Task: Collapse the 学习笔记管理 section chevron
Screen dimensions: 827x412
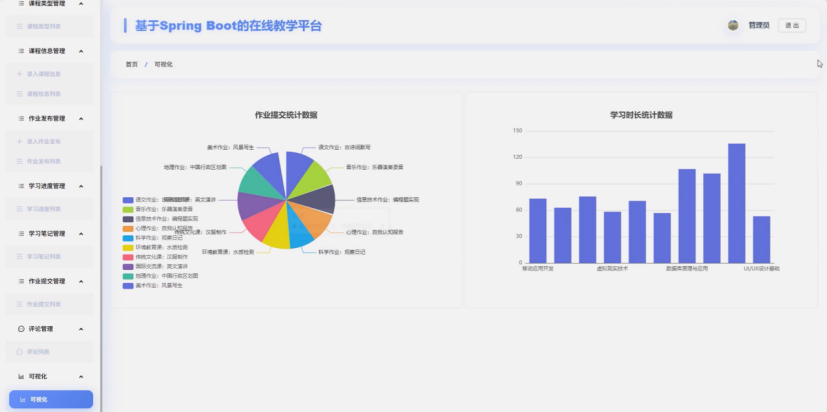Action: [x=81, y=234]
